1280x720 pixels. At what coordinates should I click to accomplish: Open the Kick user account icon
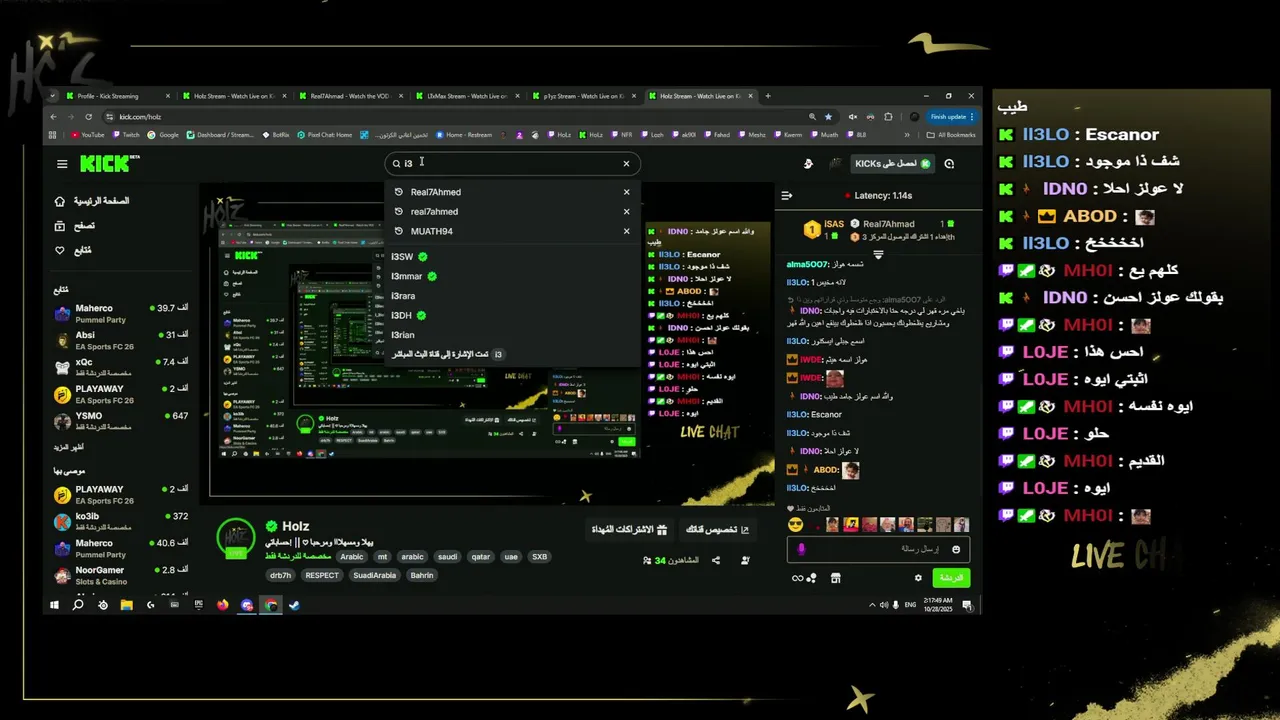835,164
